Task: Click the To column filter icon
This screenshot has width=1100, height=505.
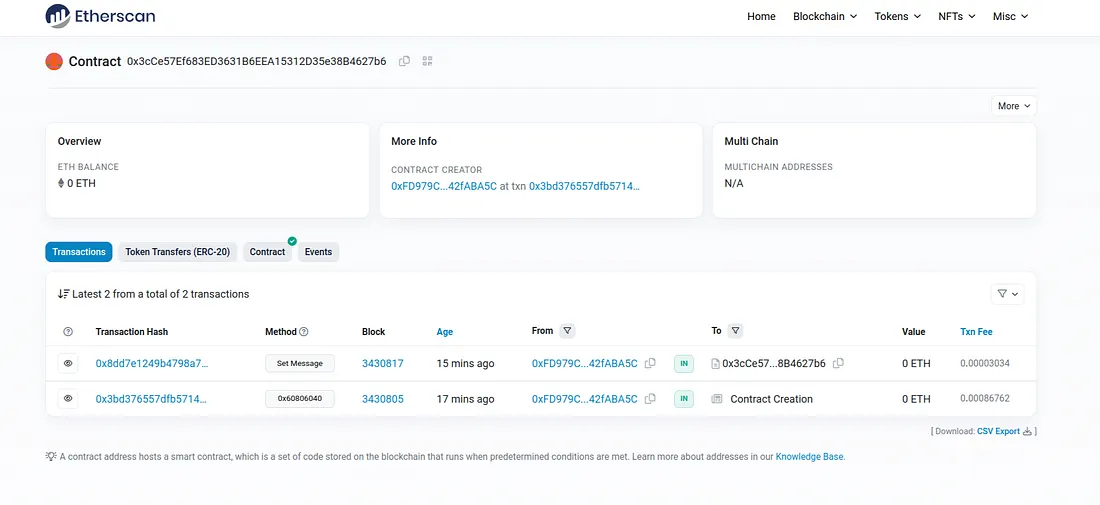Action: (x=735, y=331)
